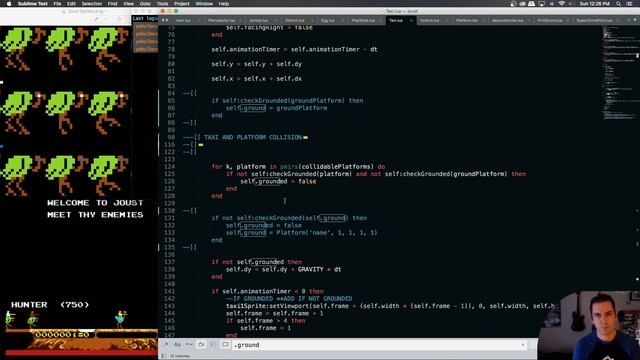Image resolution: width=640 pixels, height=360 pixels.
Task: Toggle regular expression mode in find bar
Action: pyautogui.click(x=166, y=345)
